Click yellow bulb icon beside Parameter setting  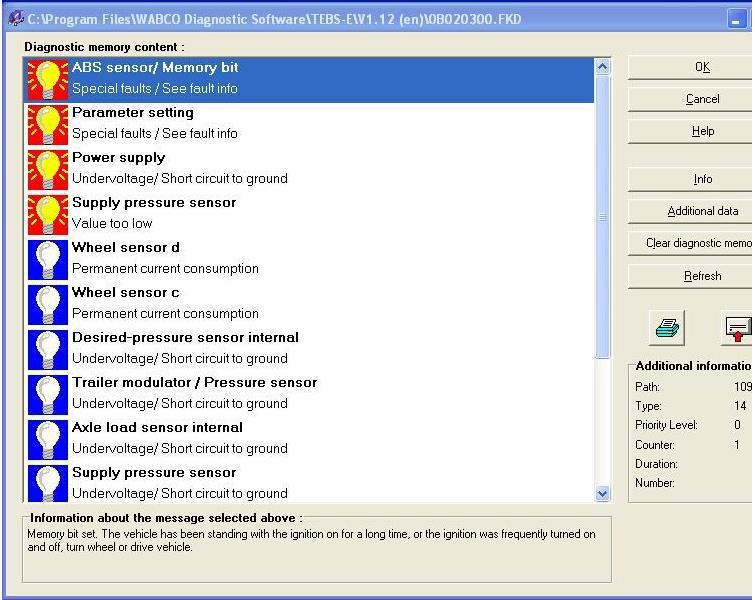tap(48, 125)
